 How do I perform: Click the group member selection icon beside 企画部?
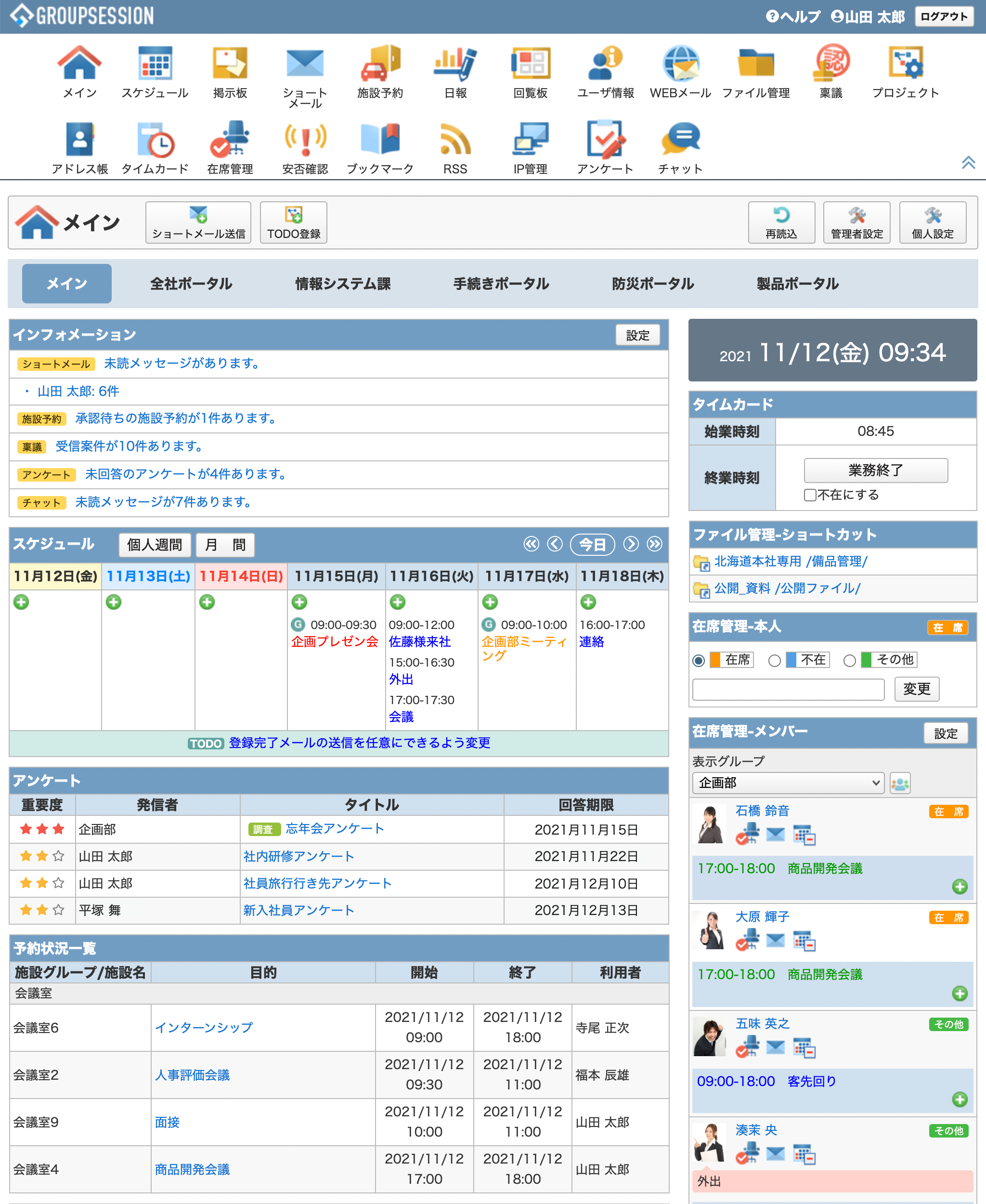(900, 784)
